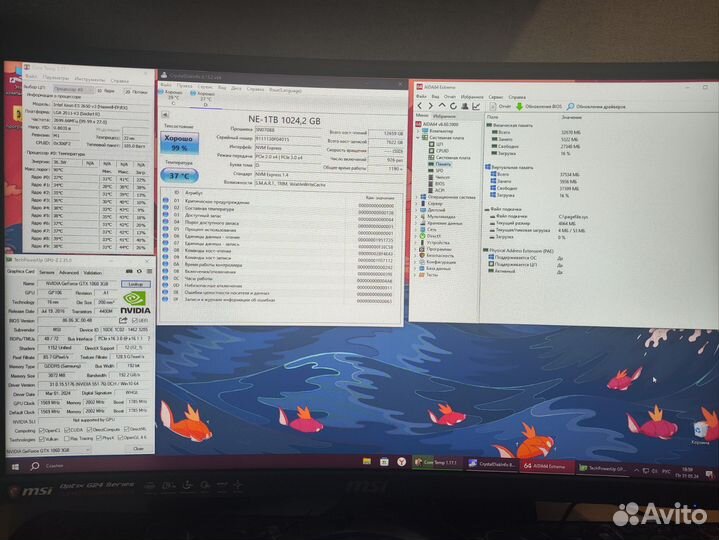Open AIDA64 user profile toolbar icon
The height and width of the screenshot is (540, 719).
[465, 106]
